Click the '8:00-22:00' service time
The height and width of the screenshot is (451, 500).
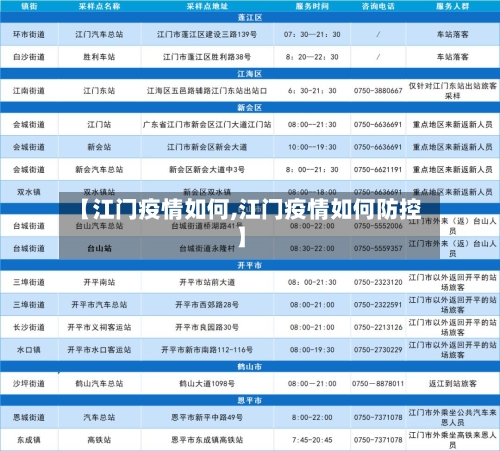312,417
